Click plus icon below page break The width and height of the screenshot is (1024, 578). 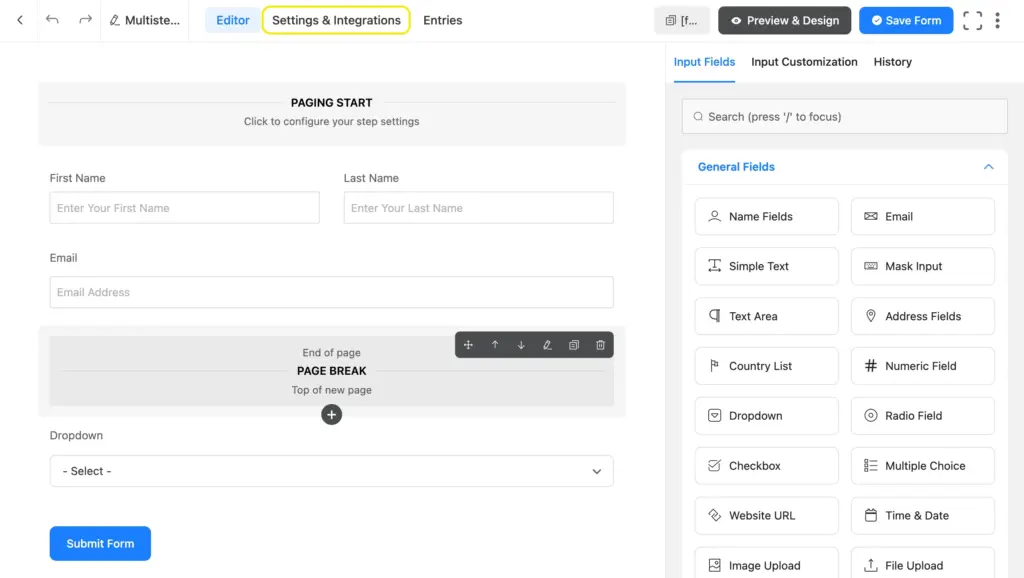tap(332, 414)
